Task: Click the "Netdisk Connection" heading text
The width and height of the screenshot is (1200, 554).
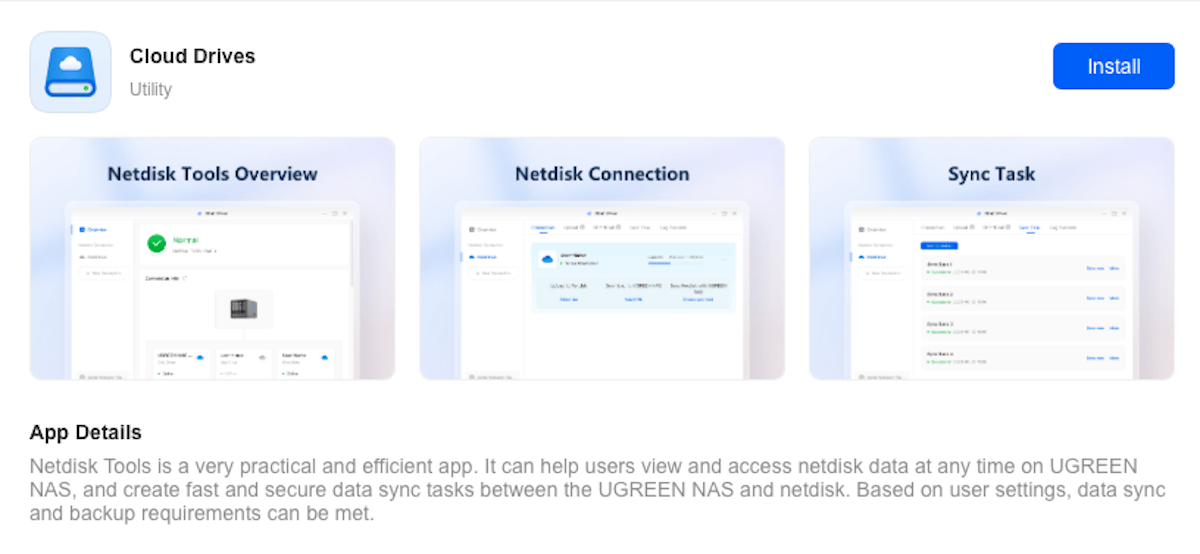Action: [602, 174]
